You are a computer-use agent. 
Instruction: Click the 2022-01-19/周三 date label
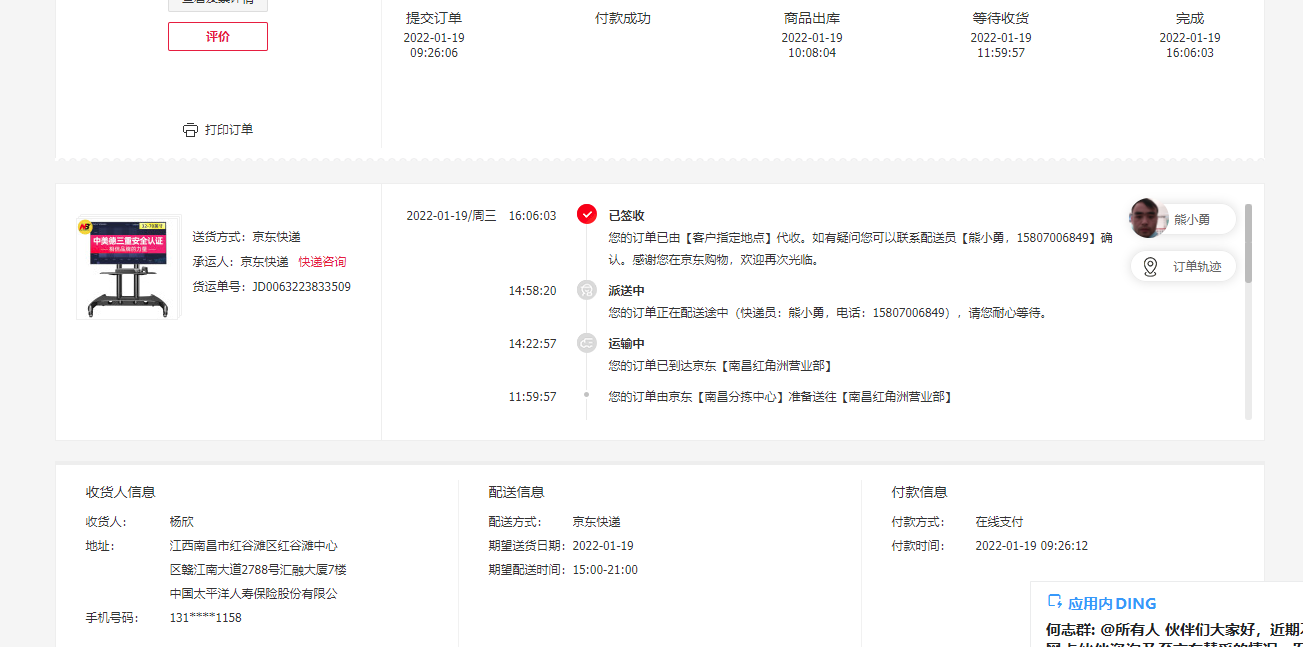coord(451,215)
